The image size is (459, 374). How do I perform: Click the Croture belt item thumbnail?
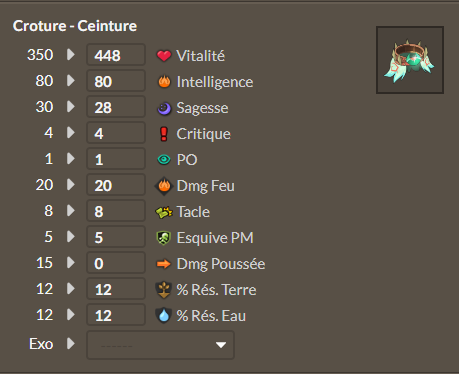coord(410,60)
